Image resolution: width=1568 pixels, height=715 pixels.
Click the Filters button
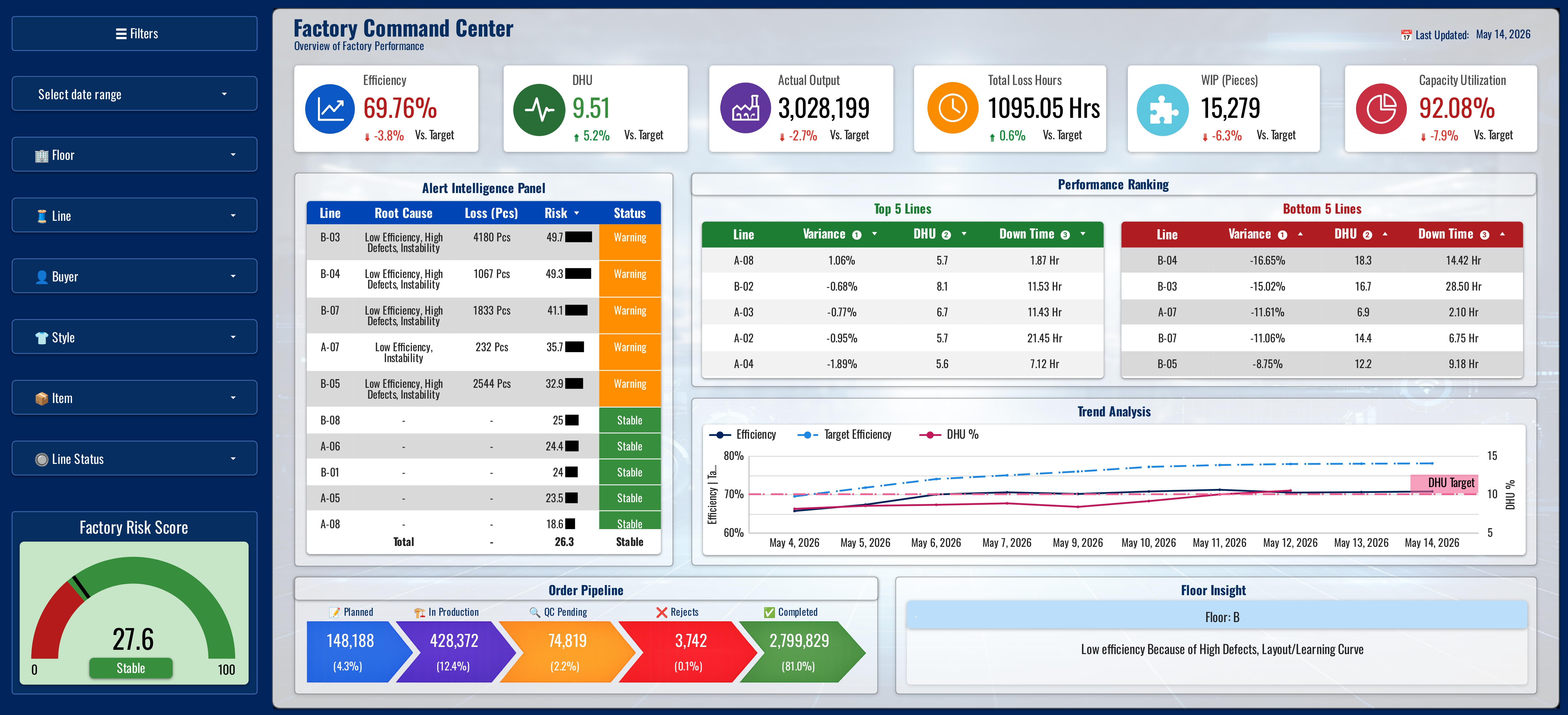pyautogui.click(x=135, y=33)
